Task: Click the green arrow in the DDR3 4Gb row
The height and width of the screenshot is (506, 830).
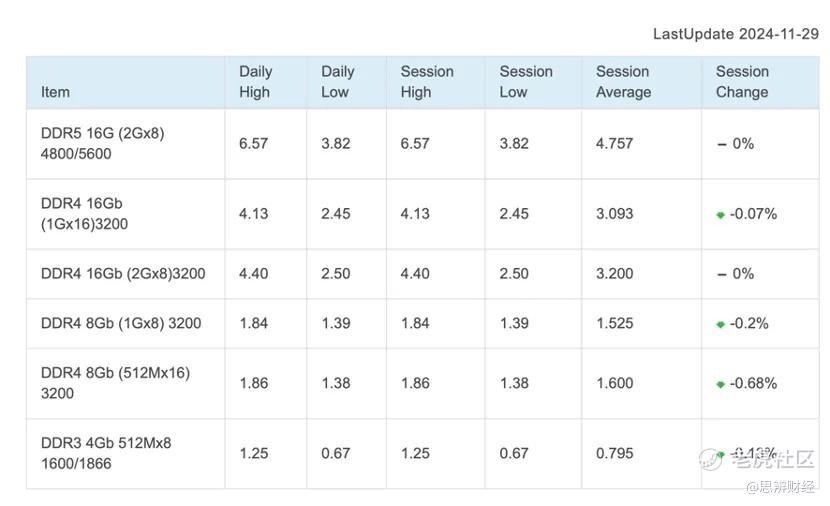Action: [x=720, y=454]
